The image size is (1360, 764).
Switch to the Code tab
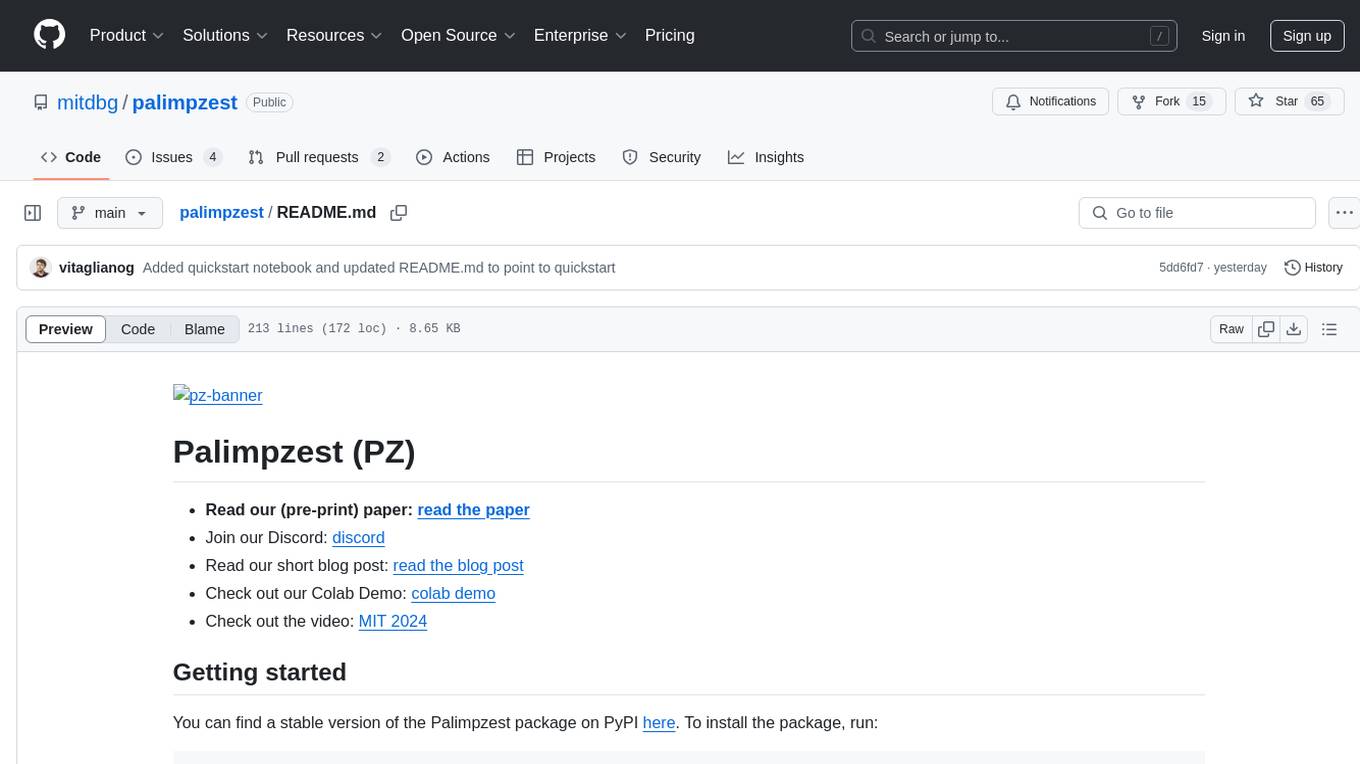coord(71,157)
